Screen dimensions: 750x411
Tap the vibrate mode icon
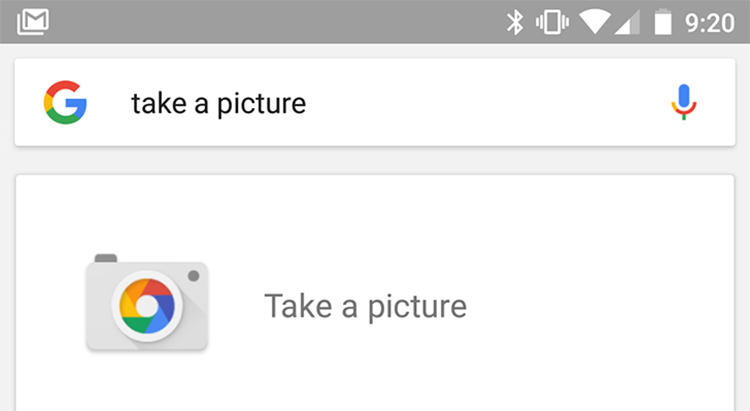pyautogui.click(x=551, y=22)
